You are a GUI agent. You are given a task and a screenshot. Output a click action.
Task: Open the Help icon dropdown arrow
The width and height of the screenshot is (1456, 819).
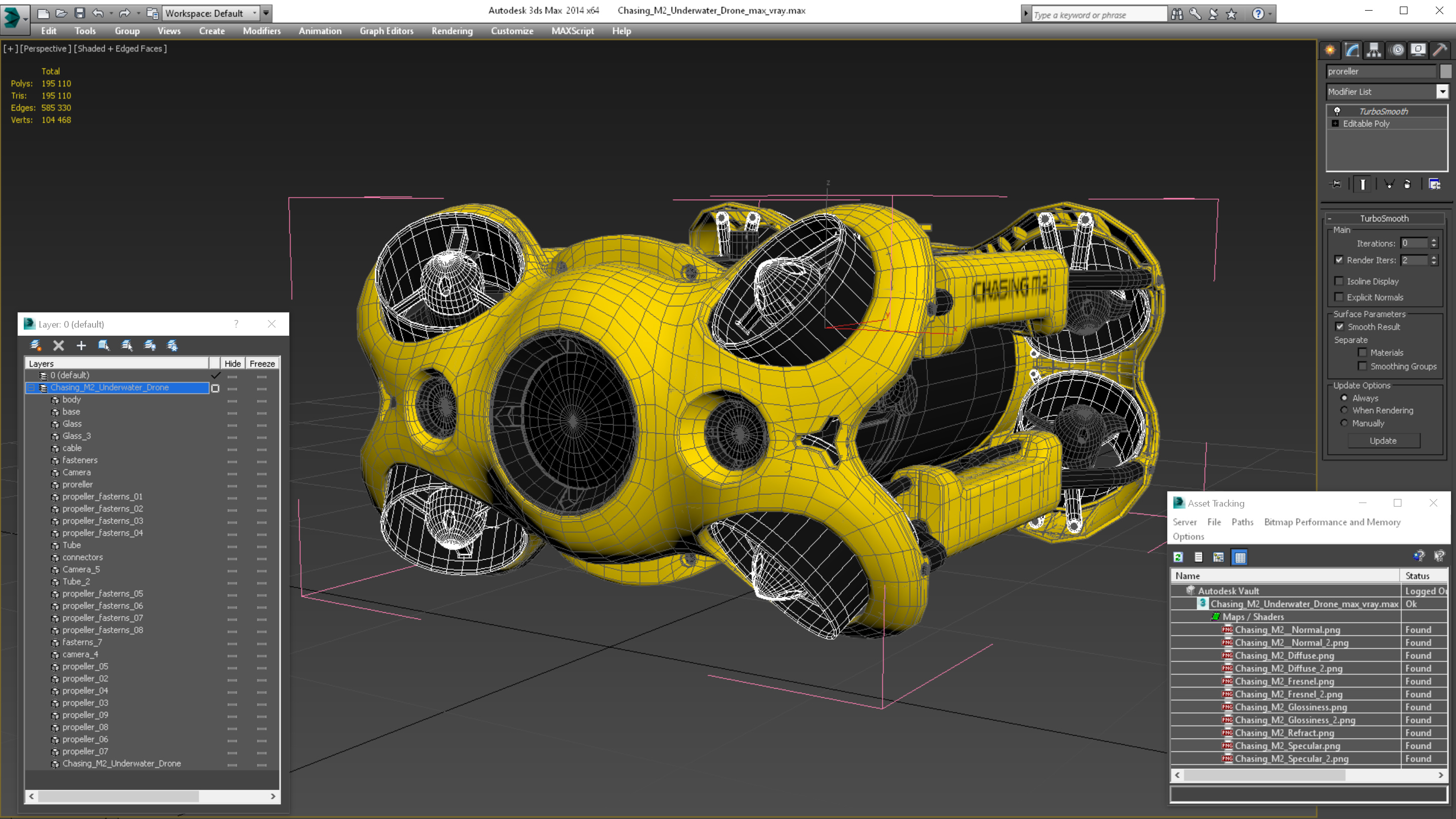tap(1270, 14)
